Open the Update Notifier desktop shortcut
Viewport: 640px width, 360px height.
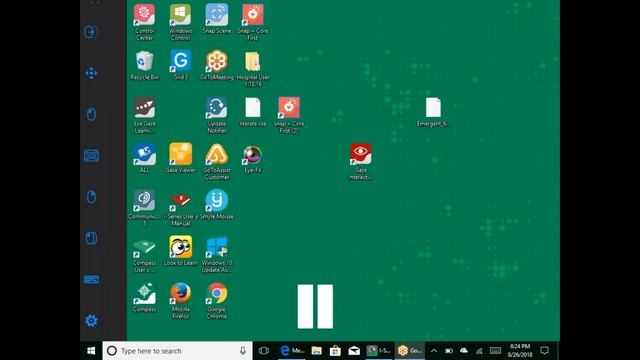(x=217, y=115)
